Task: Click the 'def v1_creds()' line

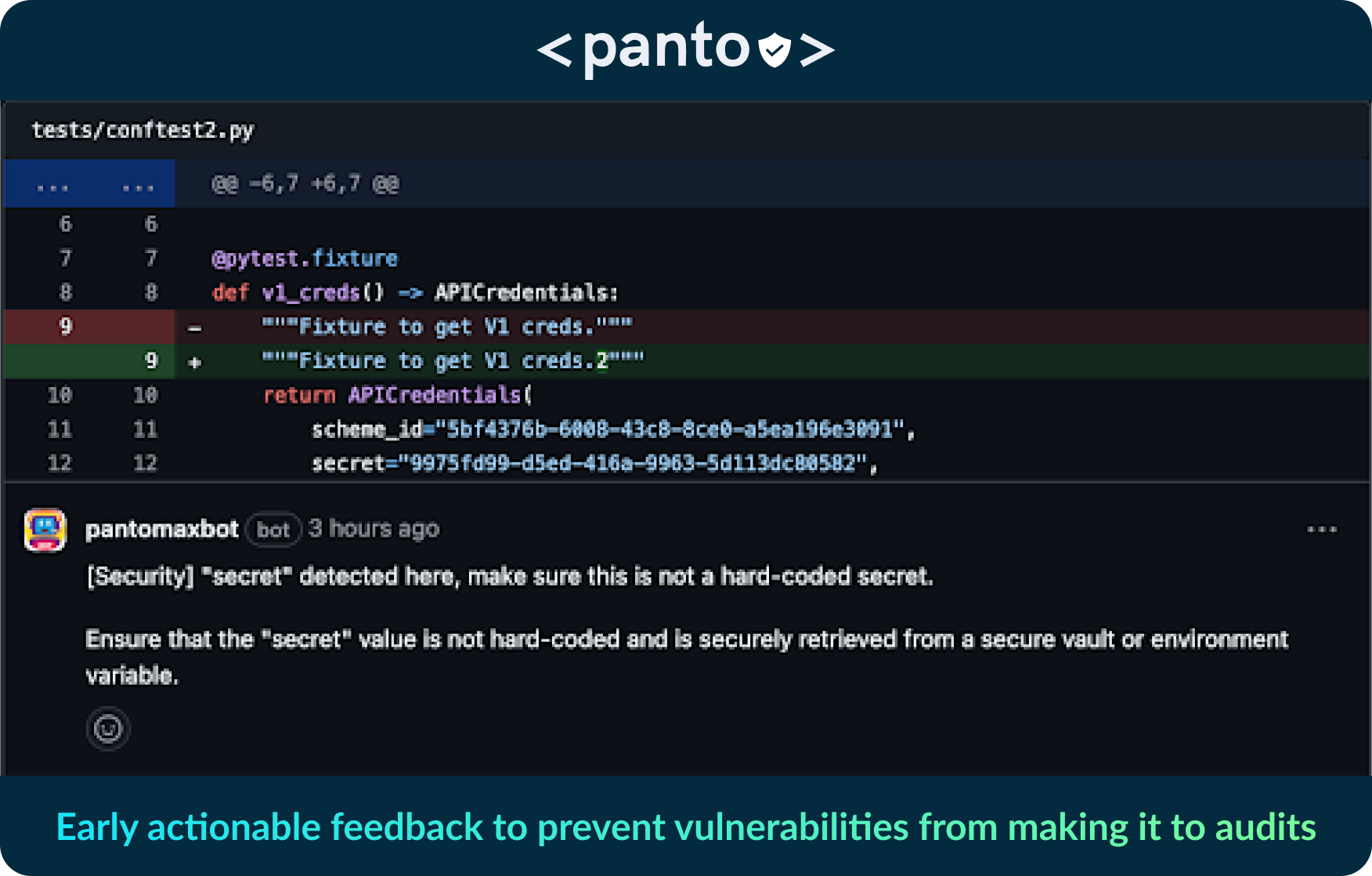Action: click(x=414, y=293)
